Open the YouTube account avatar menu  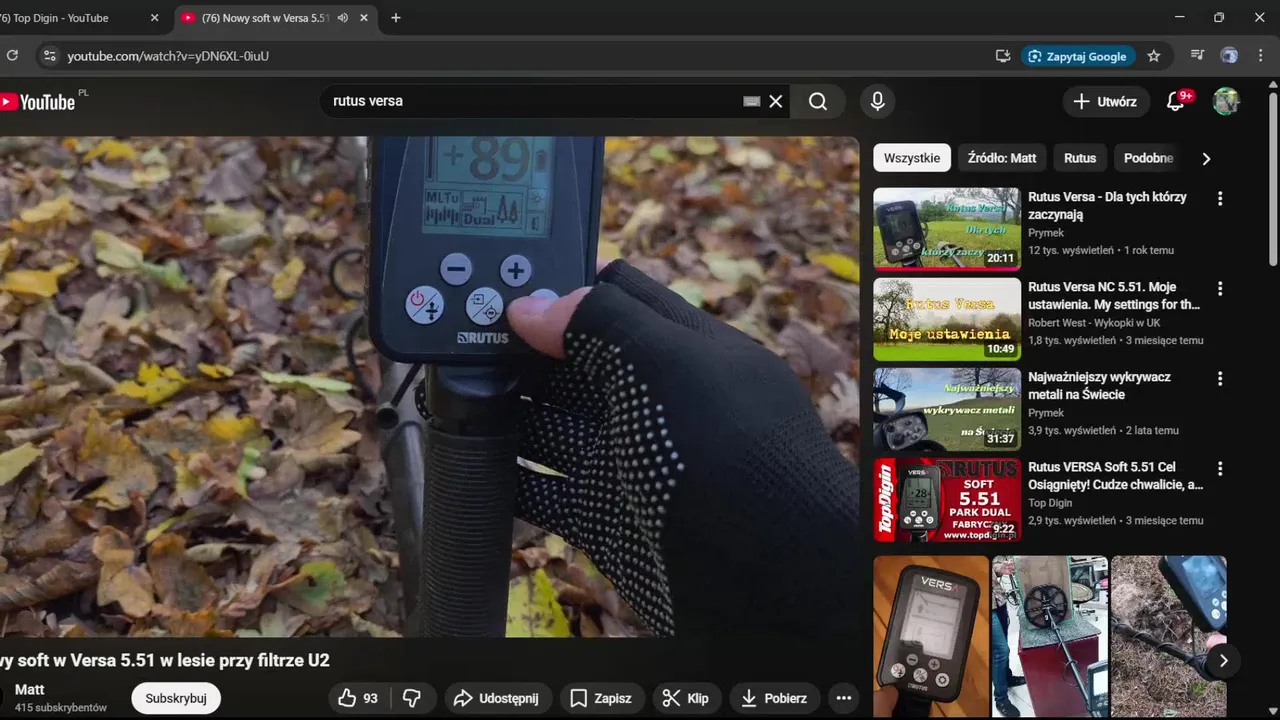[1226, 101]
